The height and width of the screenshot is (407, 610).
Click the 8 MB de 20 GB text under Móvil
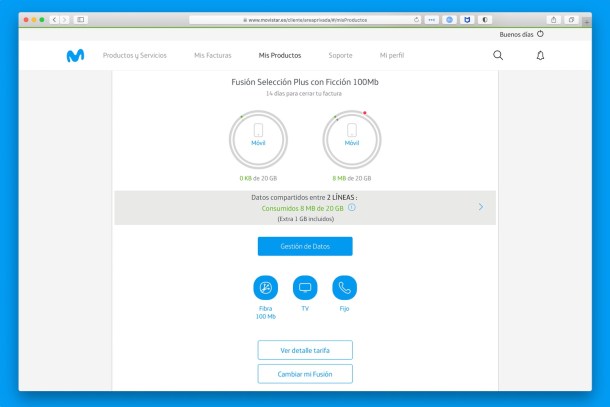[352, 178]
